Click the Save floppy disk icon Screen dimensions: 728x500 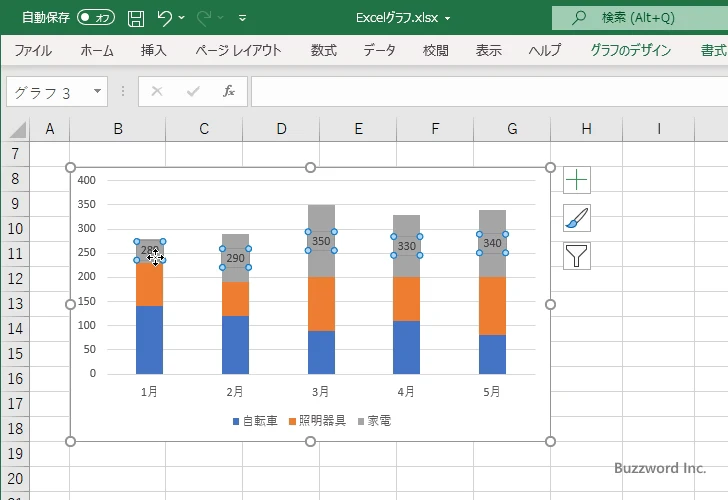click(136, 18)
